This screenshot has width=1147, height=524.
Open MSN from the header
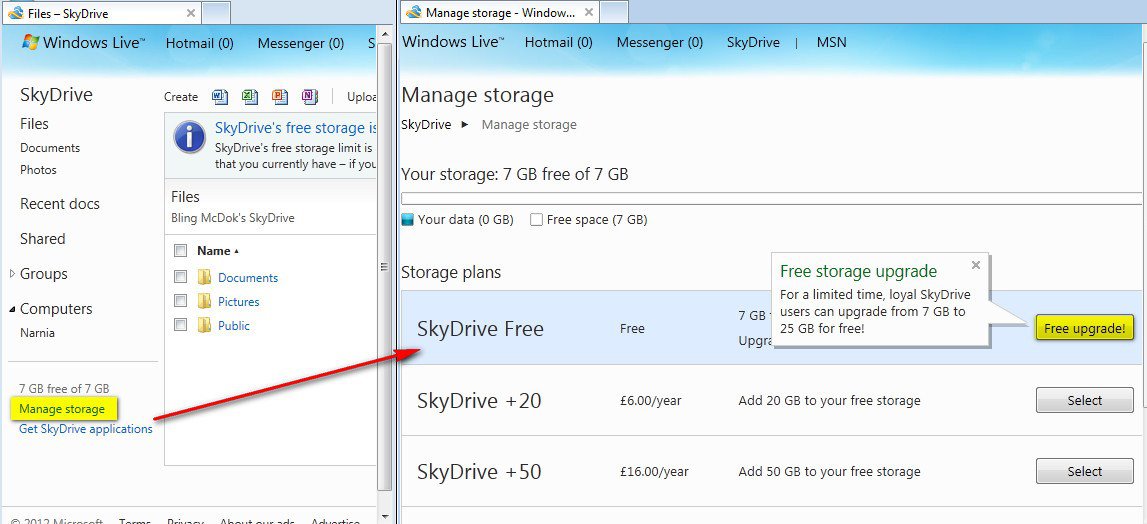click(832, 42)
